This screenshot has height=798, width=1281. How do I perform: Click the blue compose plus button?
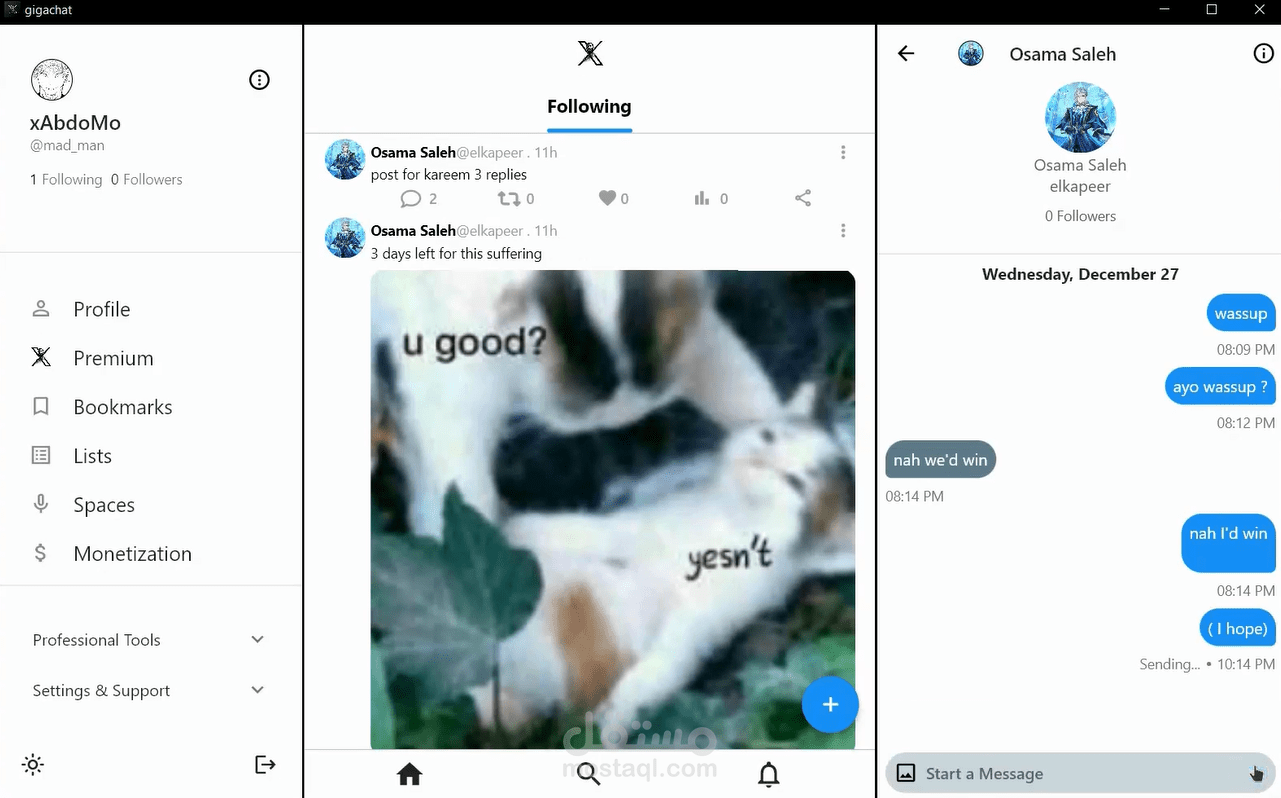pos(830,705)
